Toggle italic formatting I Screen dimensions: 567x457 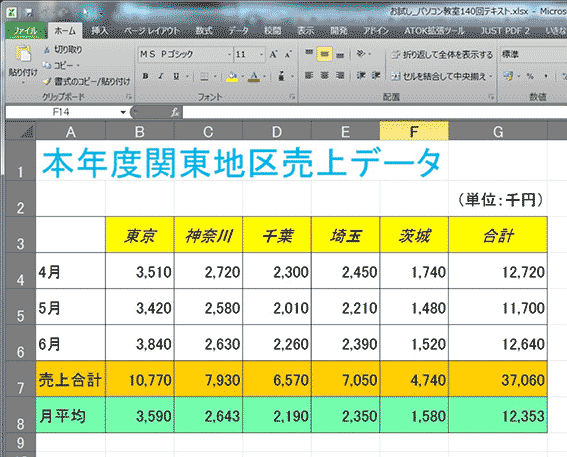tap(161, 76)
